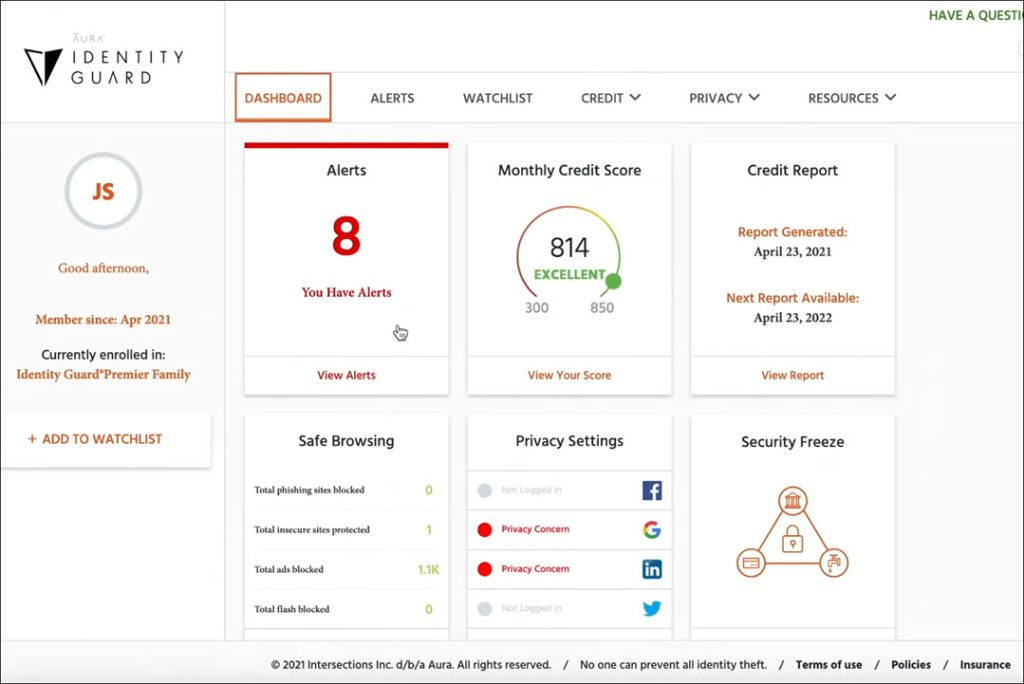1024x684 pixels.
Task: Click the Identity Guard Premier Family plan
Action: [103, 374]
